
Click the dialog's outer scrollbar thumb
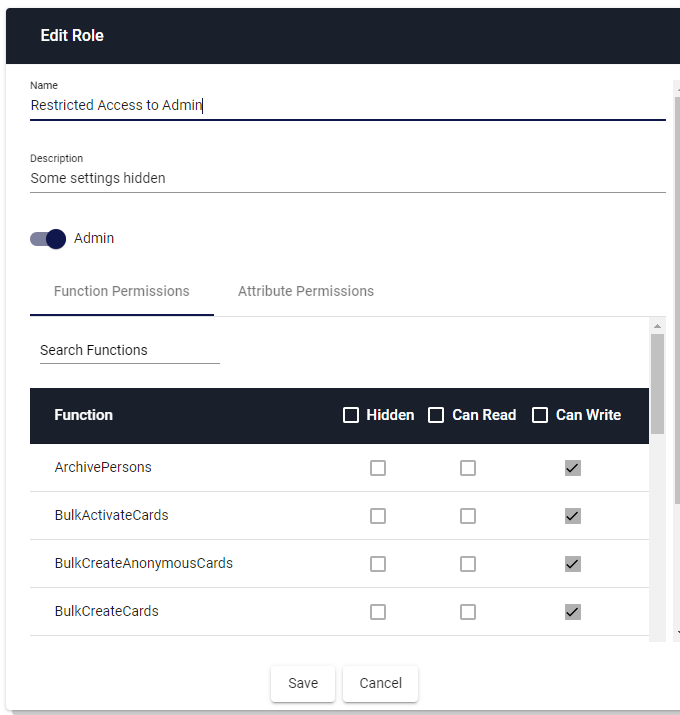pyautogui.click(x=677, y=301)
